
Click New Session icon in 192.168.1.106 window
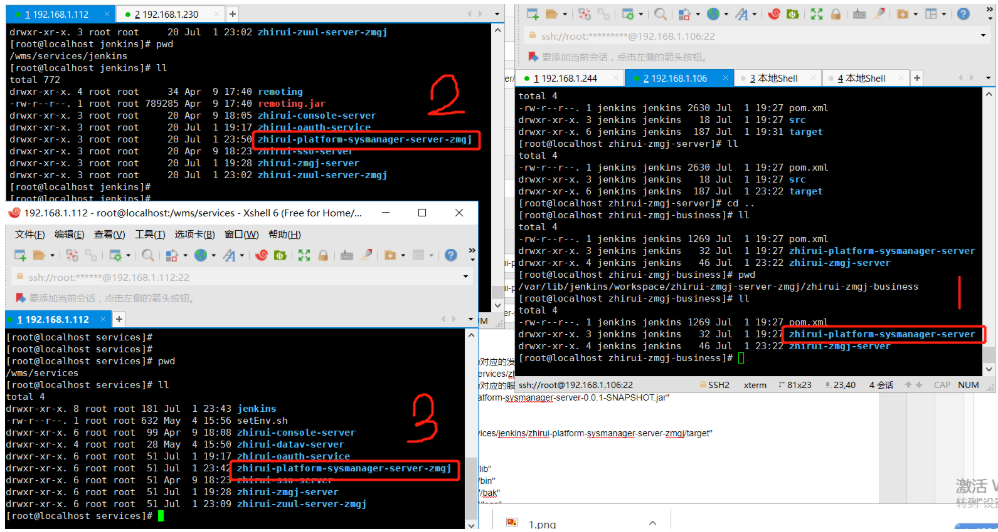point(533,13)
